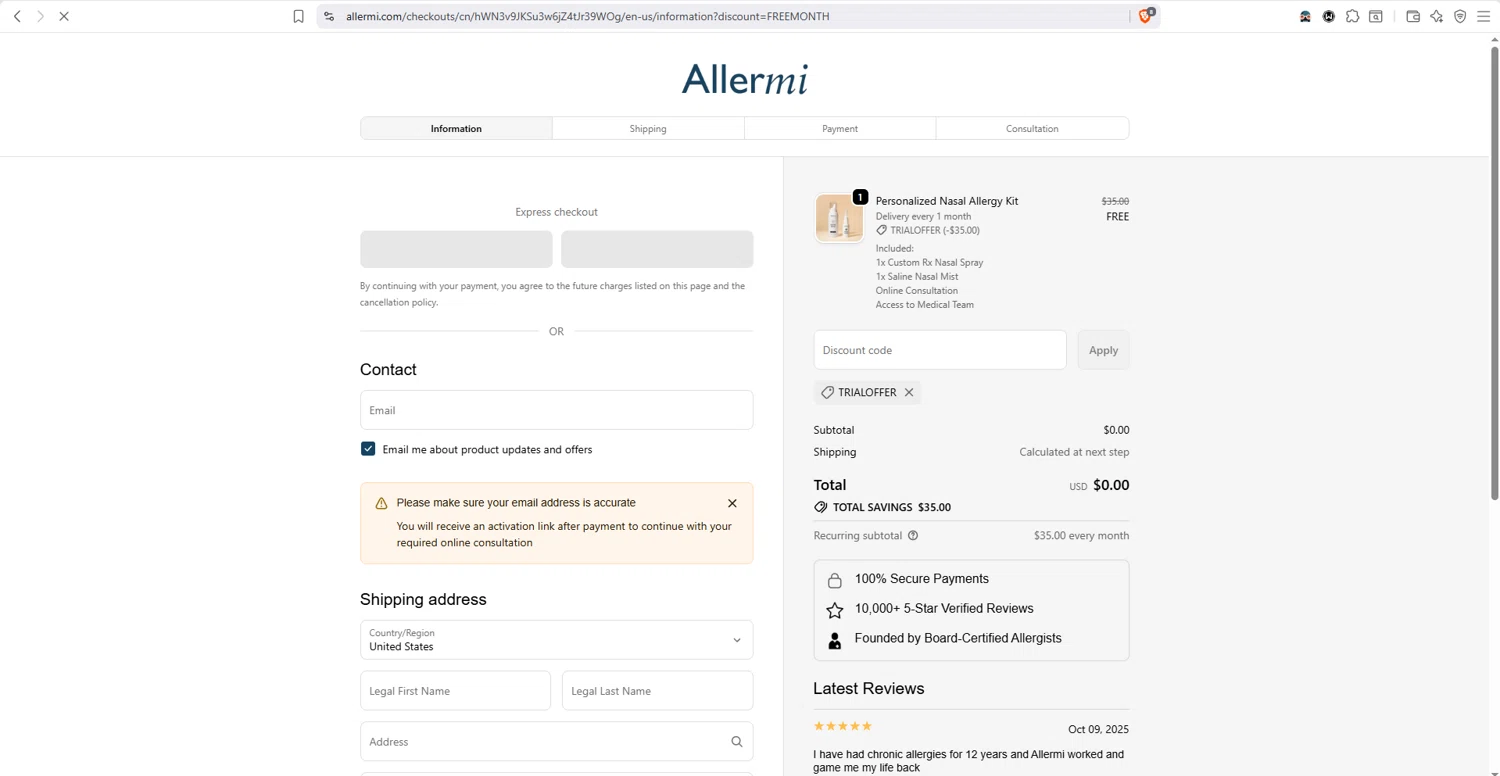The width and height of the screenshot is (1500, 776).
Task: Select the Shipping step tab
Action: [x=648, y=128]
